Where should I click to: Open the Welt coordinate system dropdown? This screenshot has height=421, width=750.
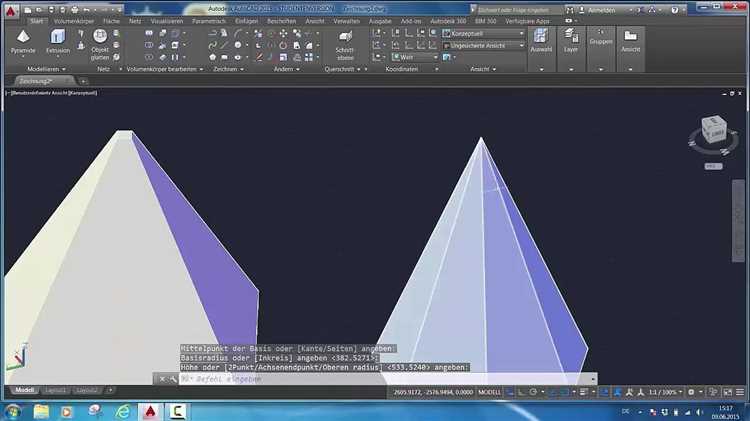pos(415,57)
